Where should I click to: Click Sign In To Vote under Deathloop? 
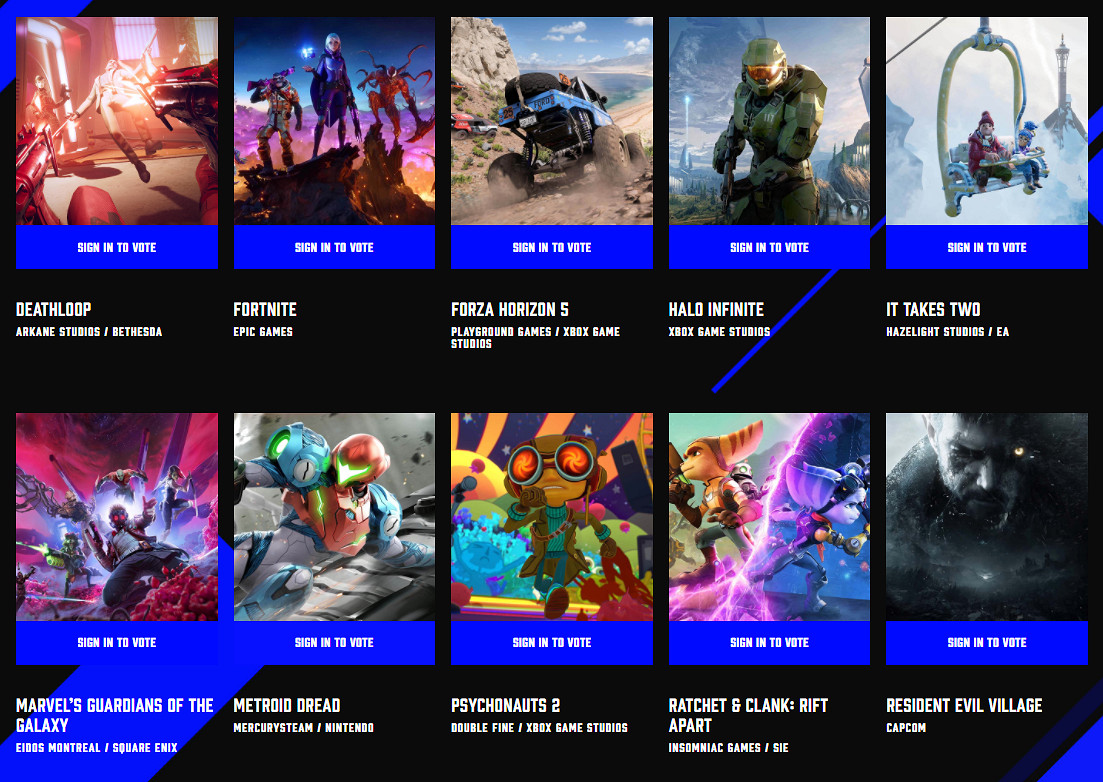pos(117,247)
